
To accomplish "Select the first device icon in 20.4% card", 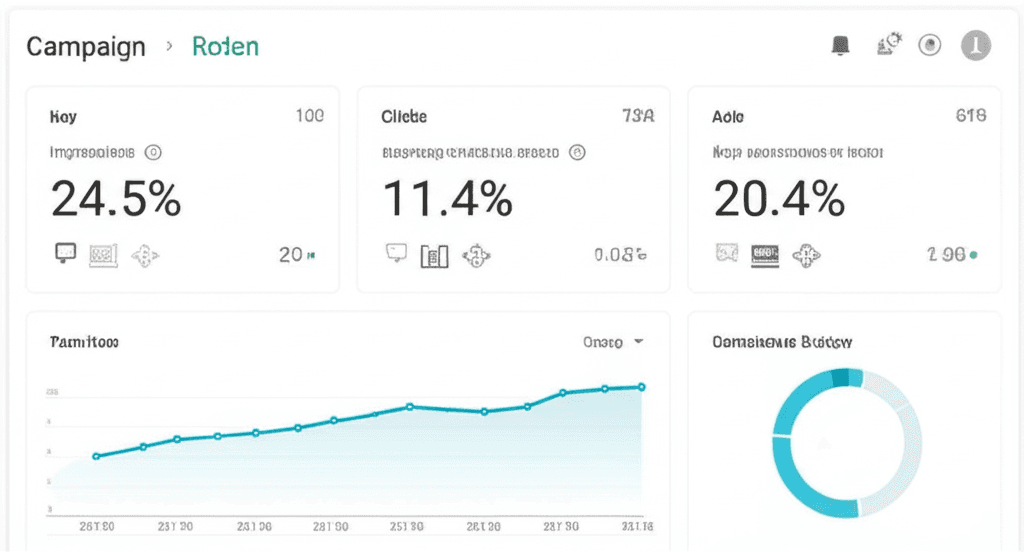I will 727,252.
